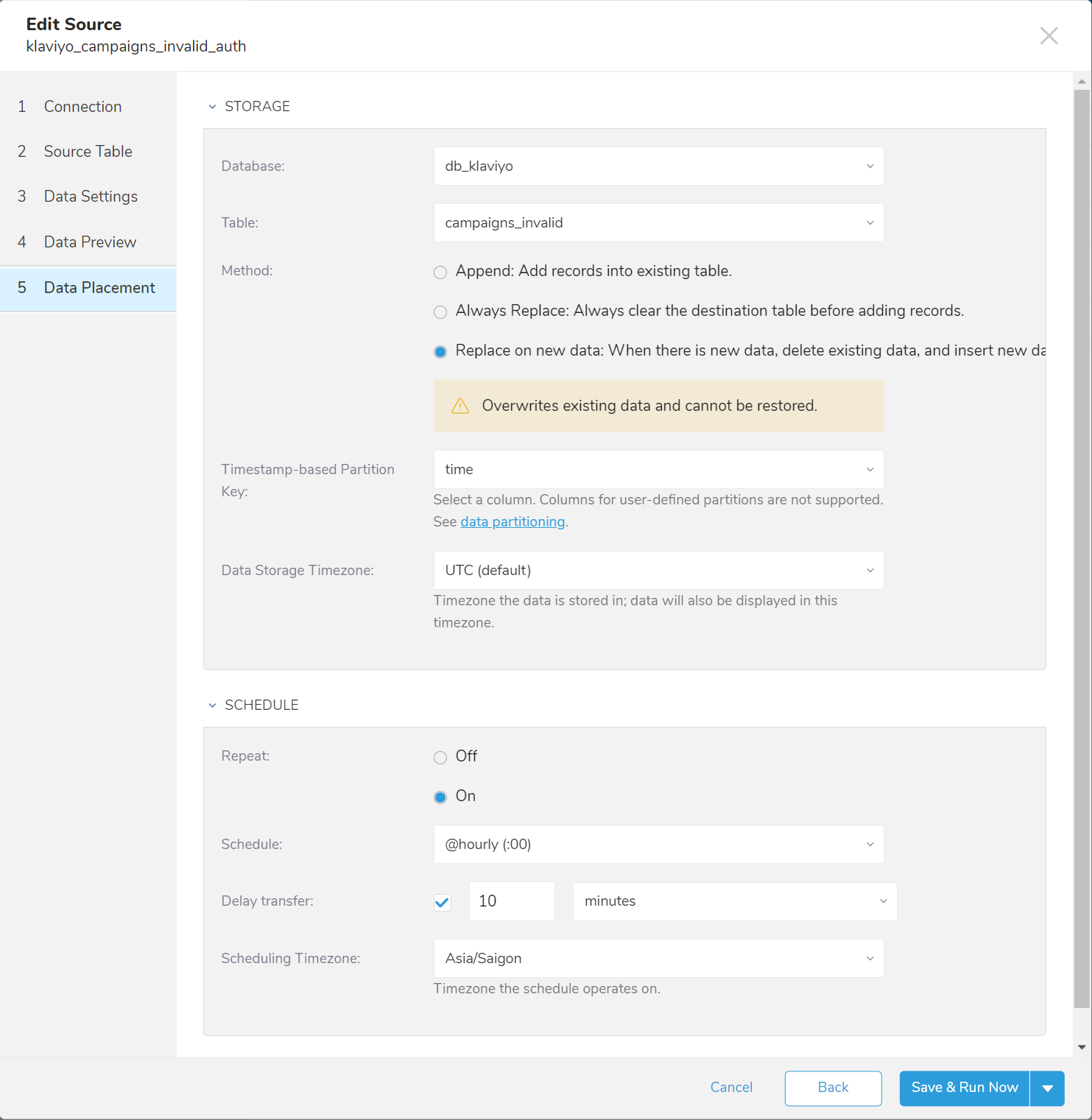Choose the Always Replace method option
This screenshot has width=1092, height=1120.
tap(440, 312)
